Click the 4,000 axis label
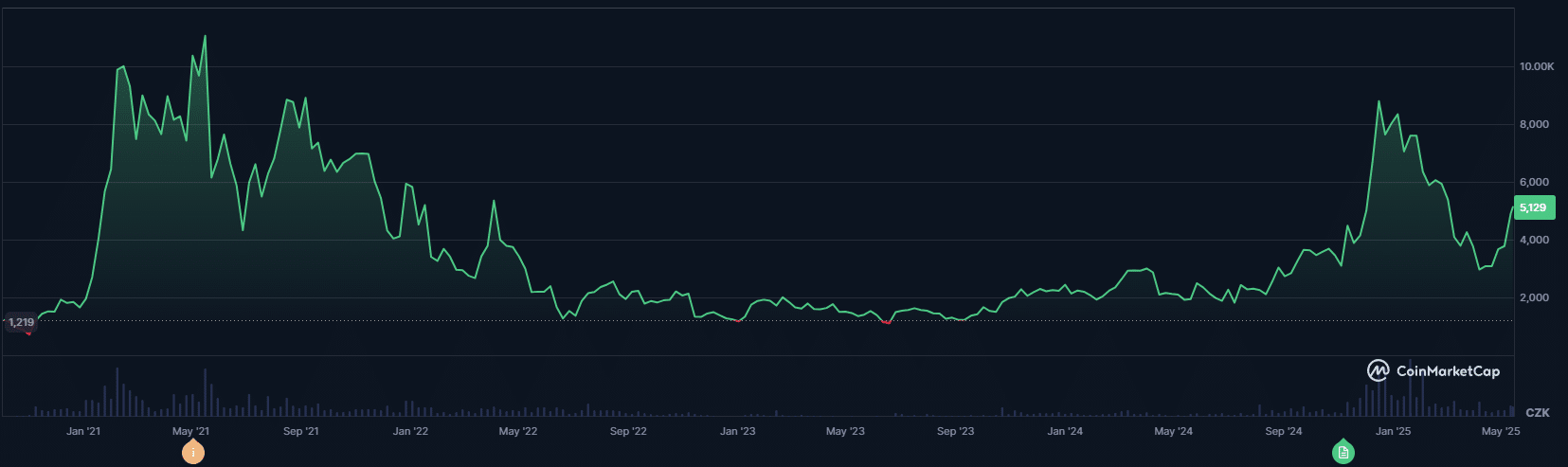 tap(1534, 240)
